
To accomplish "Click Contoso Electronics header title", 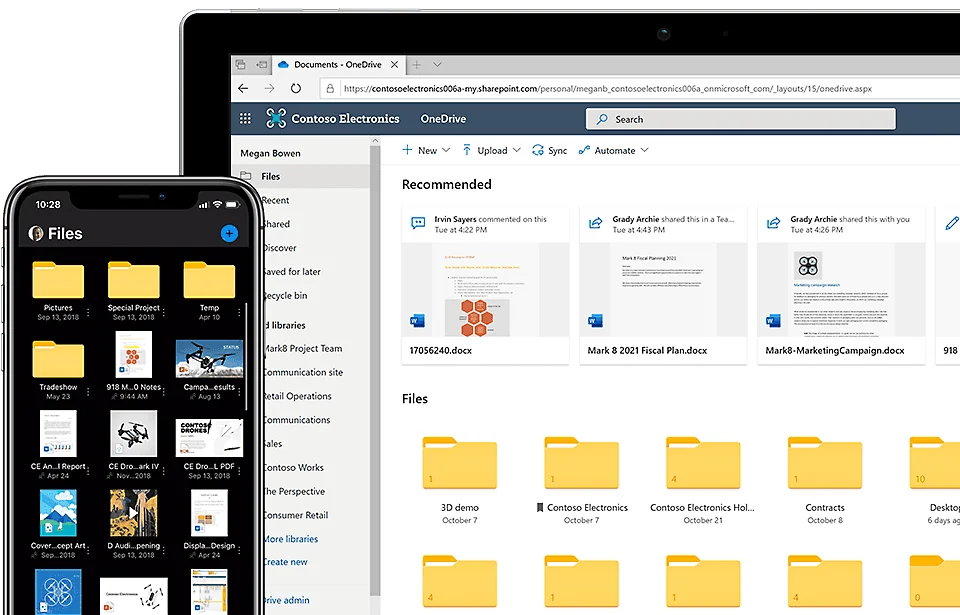I will pos(345,119).
